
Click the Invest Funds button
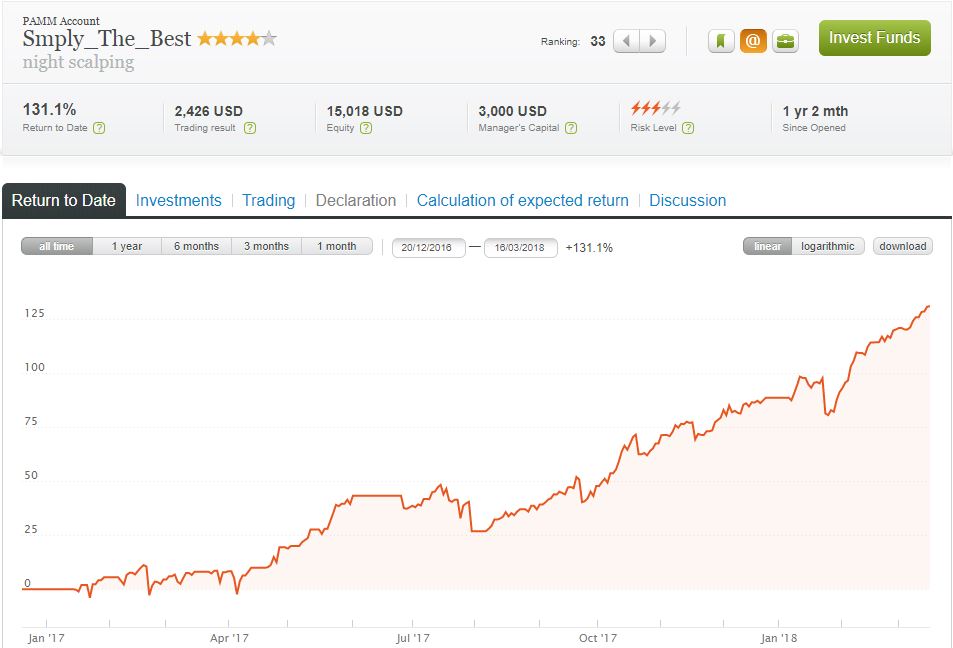tap(875, 38)
